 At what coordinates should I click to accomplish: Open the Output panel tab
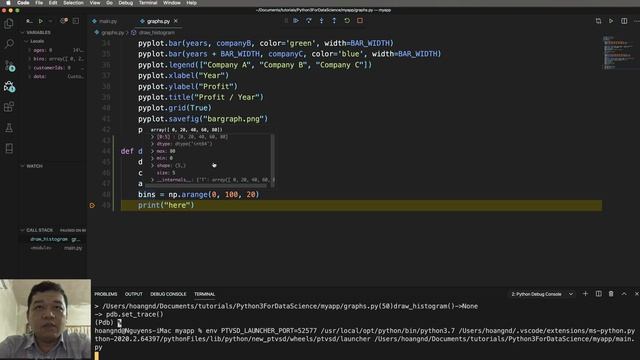click(133, 294)
